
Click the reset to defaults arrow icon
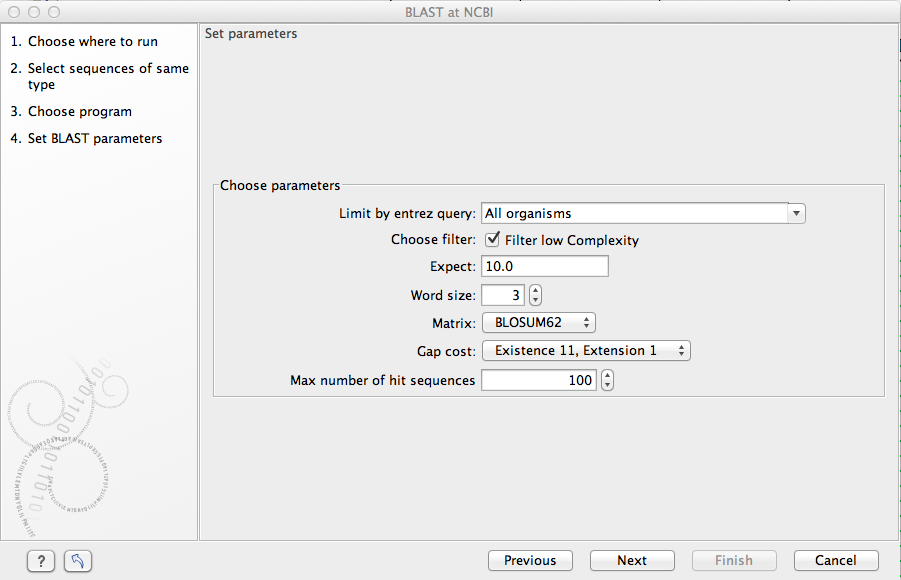(78, 561)
